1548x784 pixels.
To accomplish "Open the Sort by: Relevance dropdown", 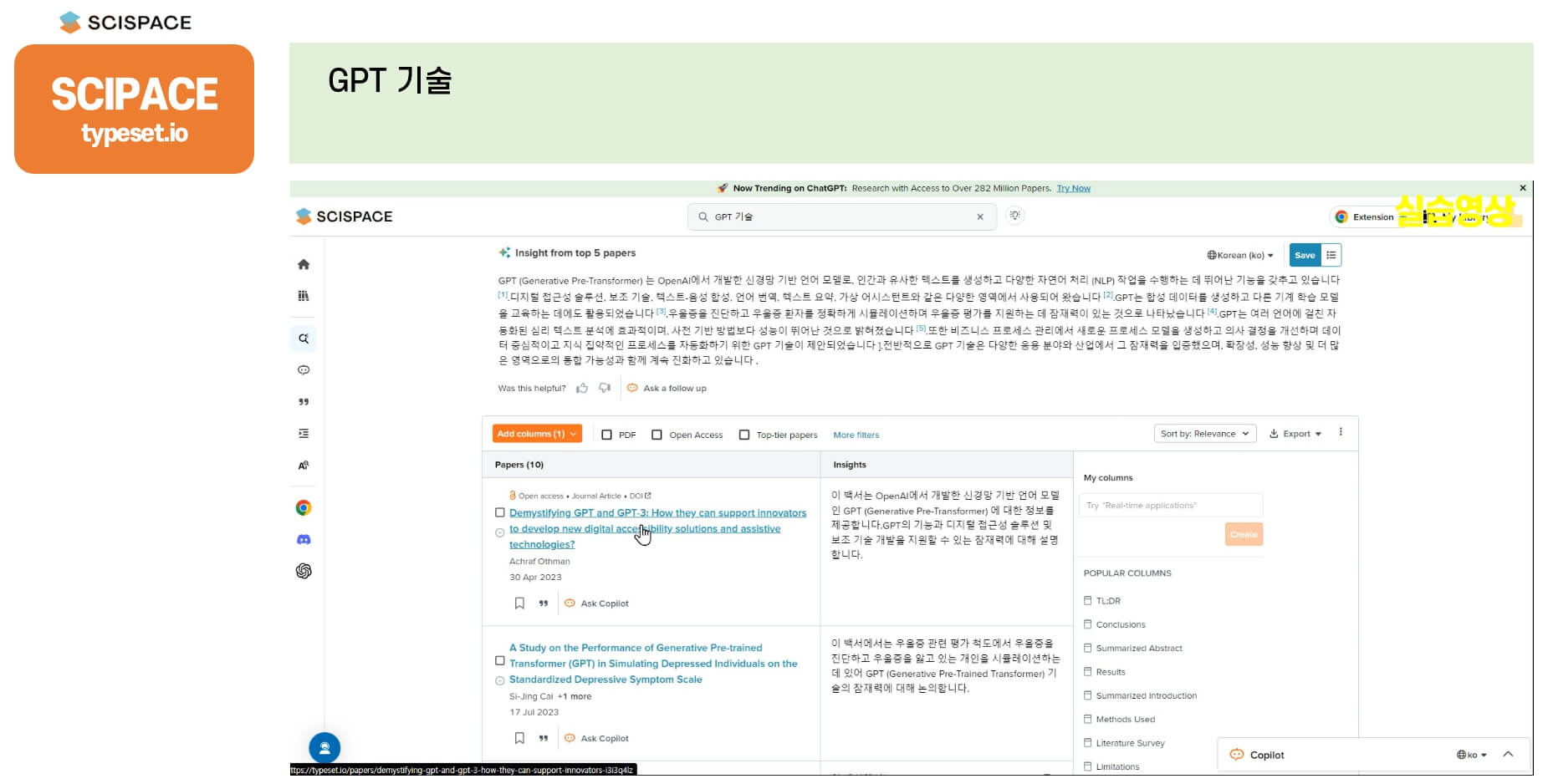I will pos(1205,434).
